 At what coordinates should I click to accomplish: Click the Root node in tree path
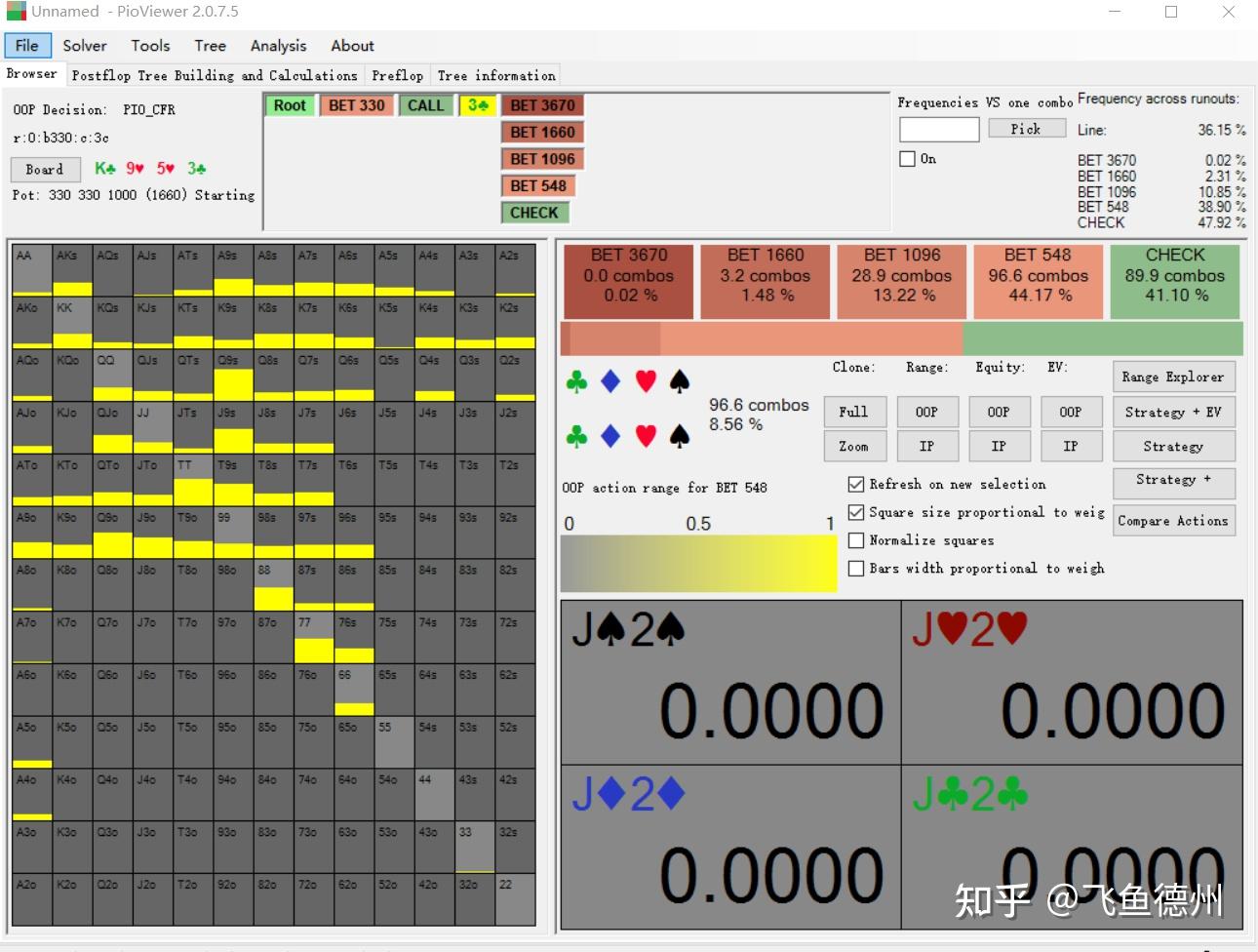coord(290,105)
